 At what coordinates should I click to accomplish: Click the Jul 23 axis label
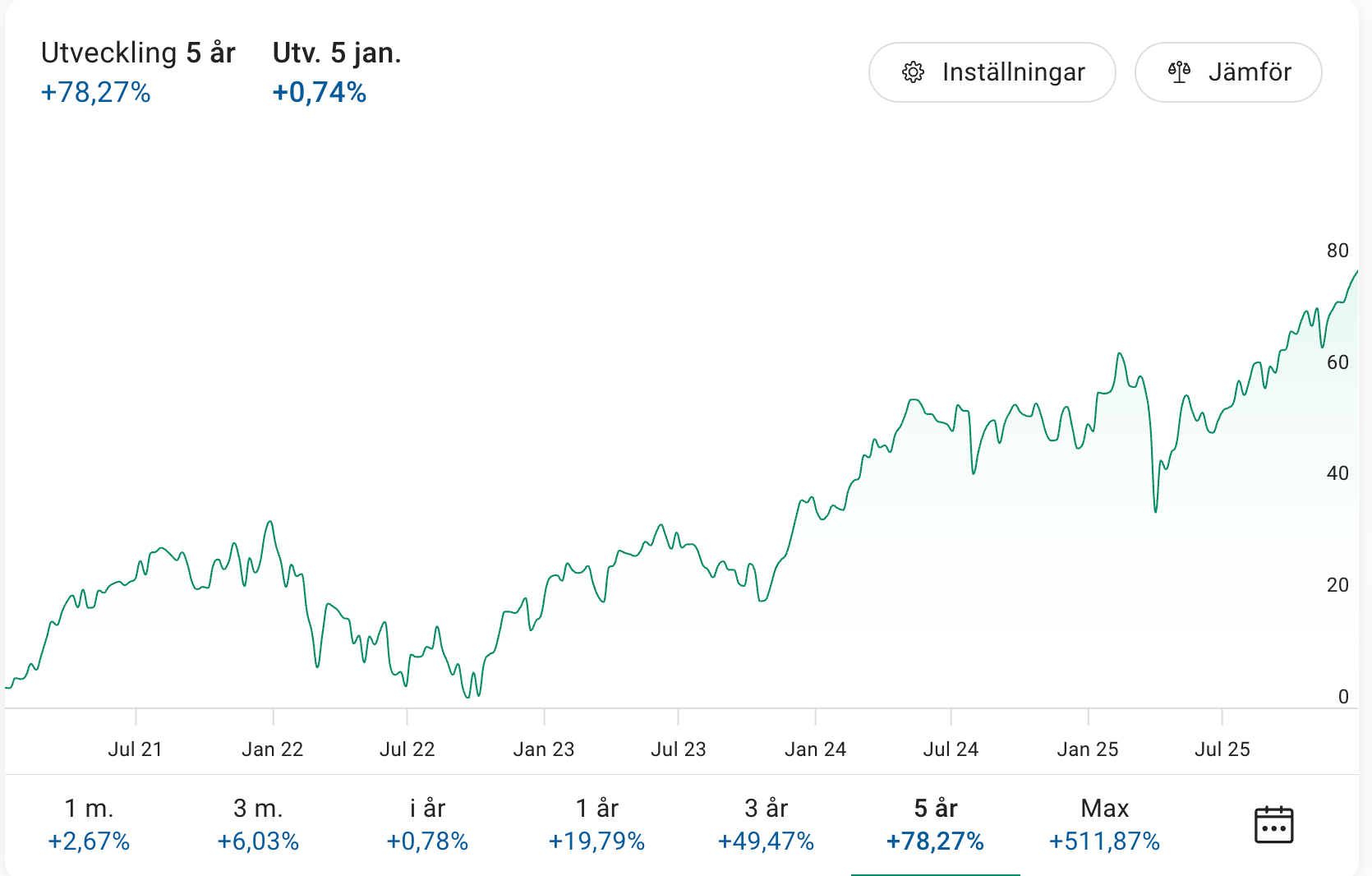(679, 749)
